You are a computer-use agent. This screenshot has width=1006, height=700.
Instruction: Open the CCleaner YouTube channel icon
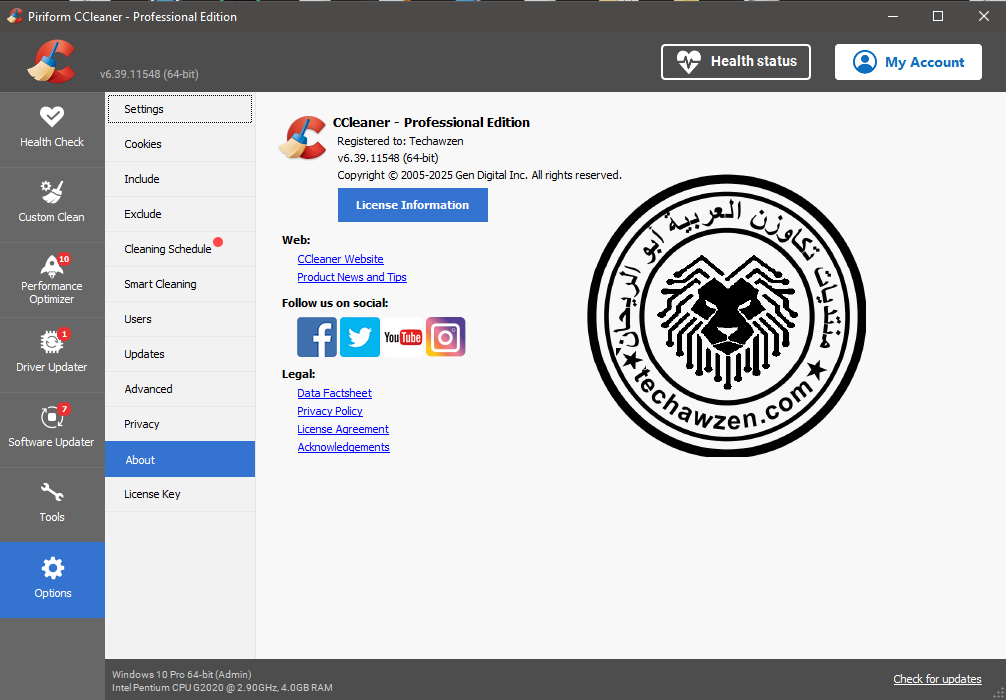pos(403,337)
